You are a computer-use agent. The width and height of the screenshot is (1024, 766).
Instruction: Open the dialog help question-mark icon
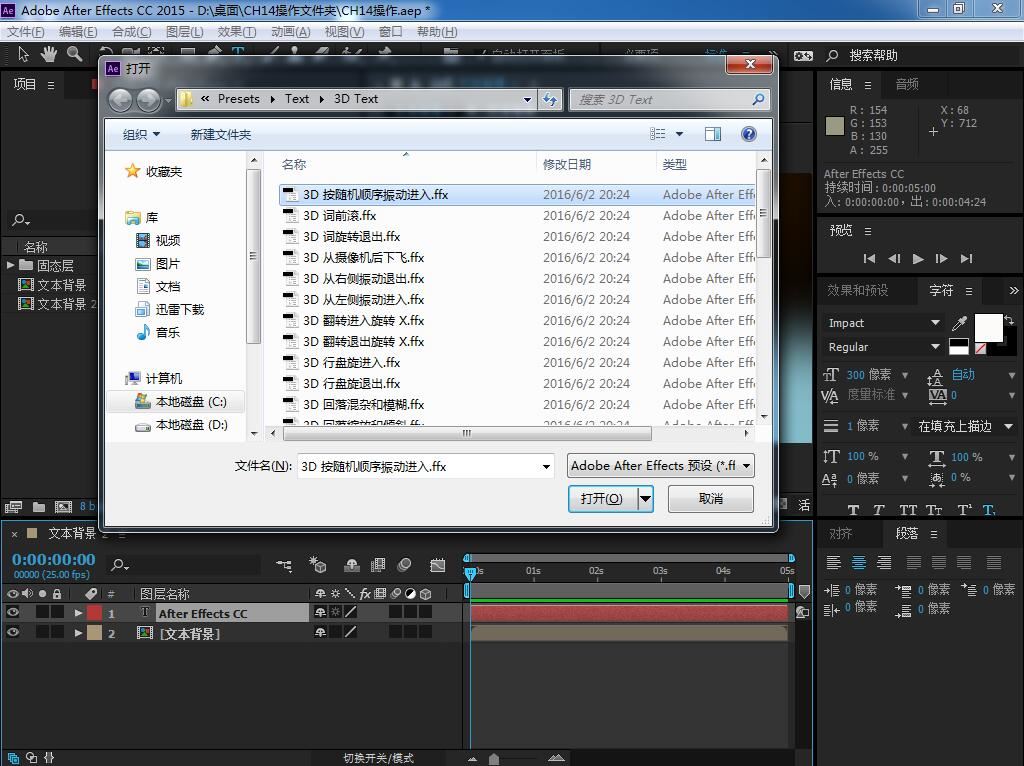[x=748, y=134]
